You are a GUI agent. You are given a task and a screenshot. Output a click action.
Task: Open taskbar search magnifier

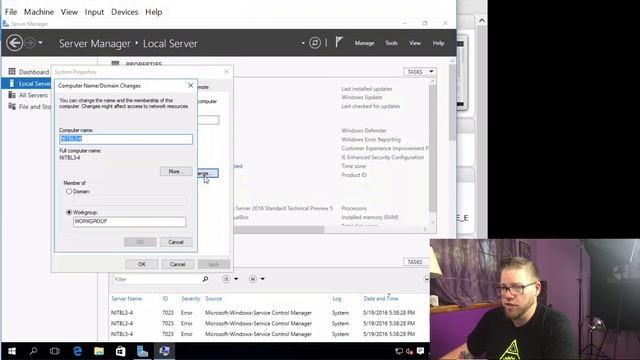[33, 351]
